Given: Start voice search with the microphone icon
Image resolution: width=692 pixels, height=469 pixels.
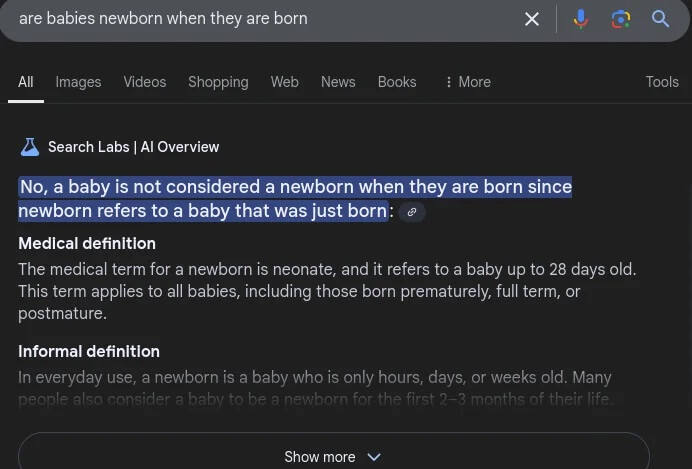Looking at the screenshot, I should [581, 19].
